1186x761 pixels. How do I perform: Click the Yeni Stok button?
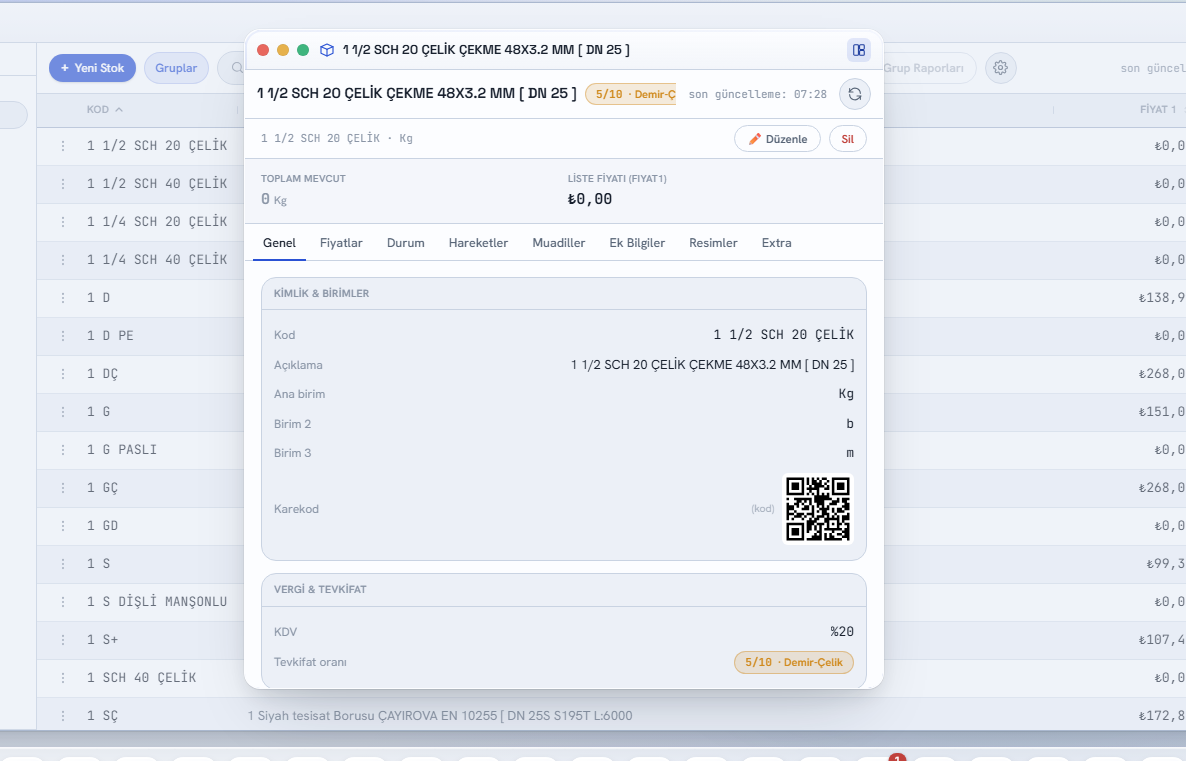pos(92,68)
